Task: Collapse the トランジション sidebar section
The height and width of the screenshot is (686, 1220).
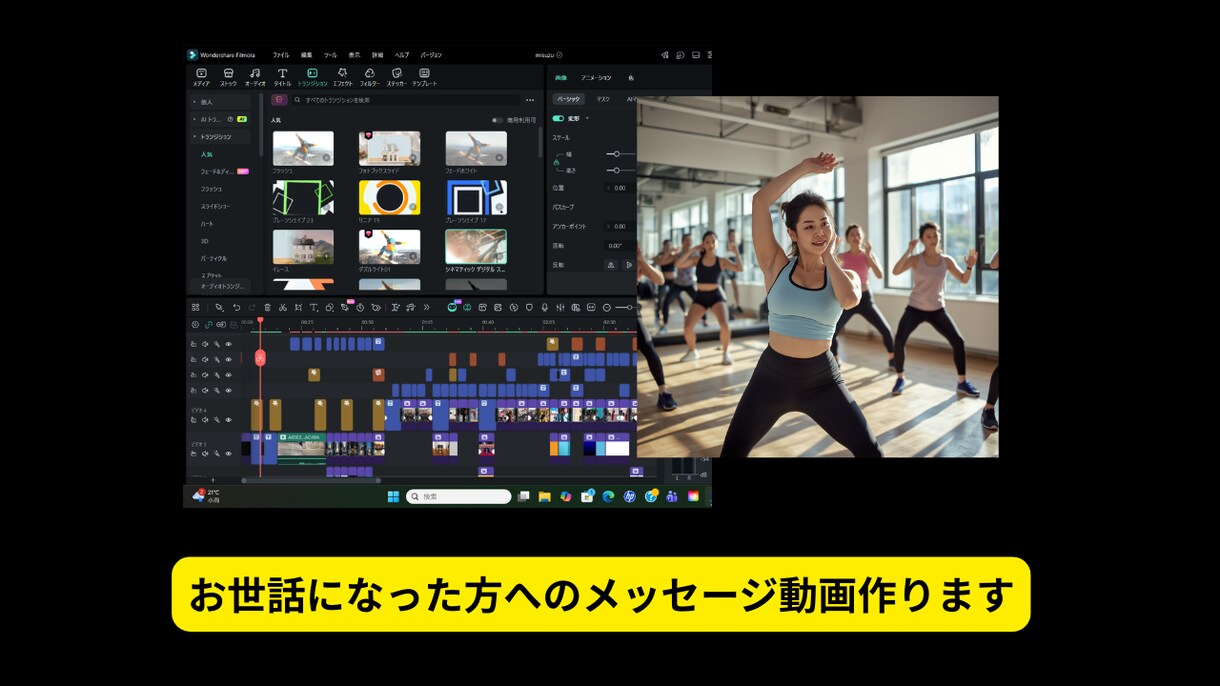Action: 220,136
